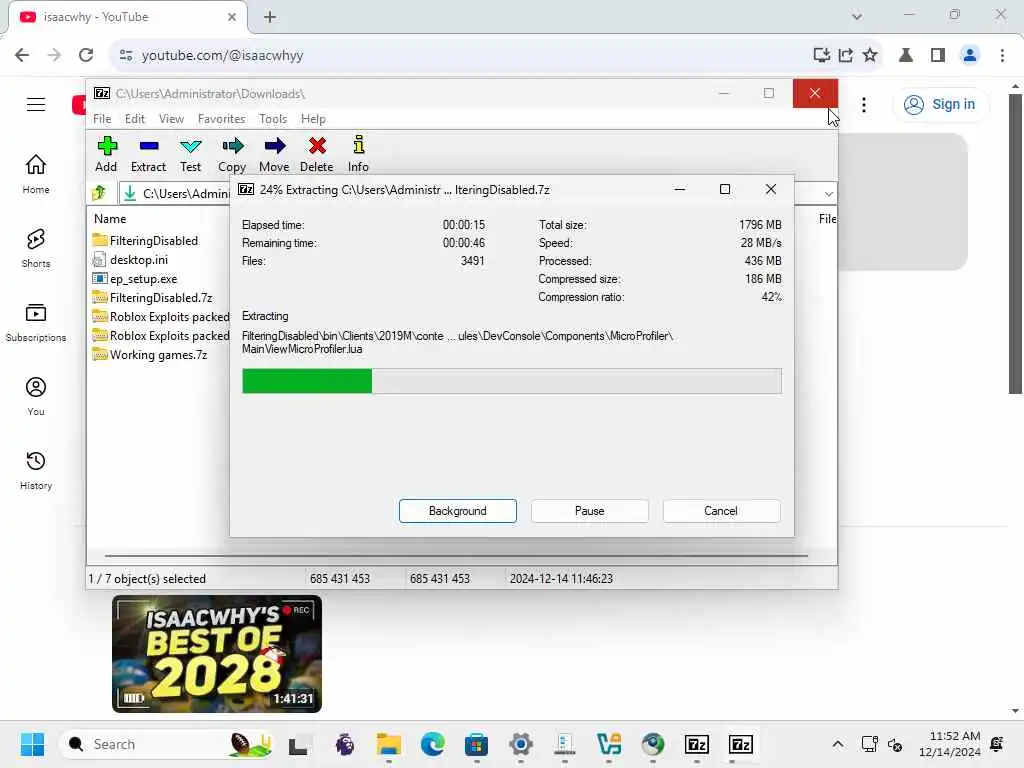Bookmark this page with star icon
Viewport: 1024px width, 768px height.
click(869, 55)
